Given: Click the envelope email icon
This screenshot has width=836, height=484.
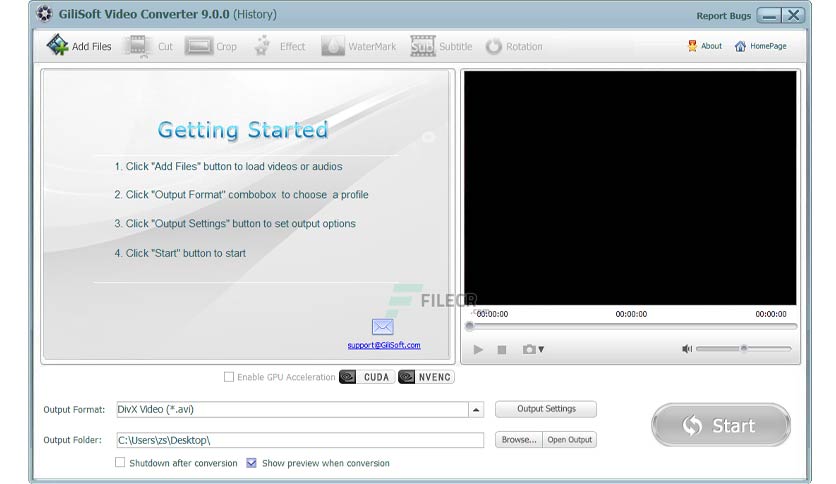Looking at the screenshot, I should coord(382,326).
